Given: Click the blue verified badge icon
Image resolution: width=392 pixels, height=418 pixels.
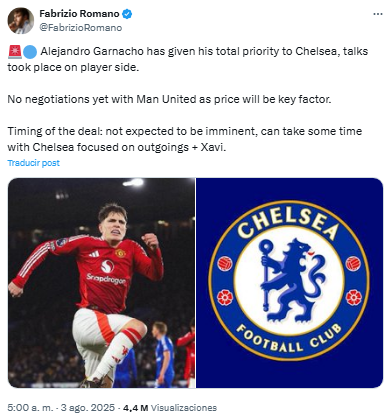Looking at the screenshot, I should [127, 14].
